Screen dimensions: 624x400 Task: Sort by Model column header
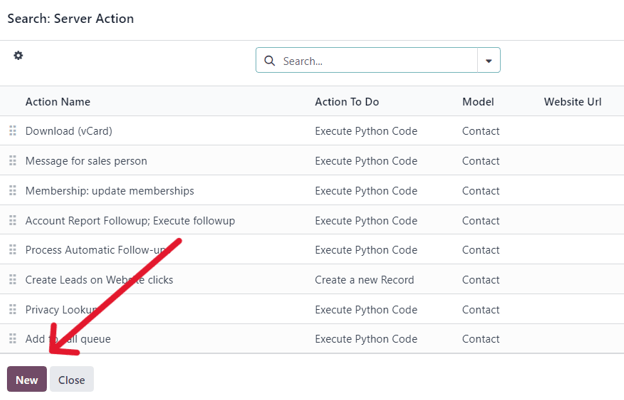point(478,102)
